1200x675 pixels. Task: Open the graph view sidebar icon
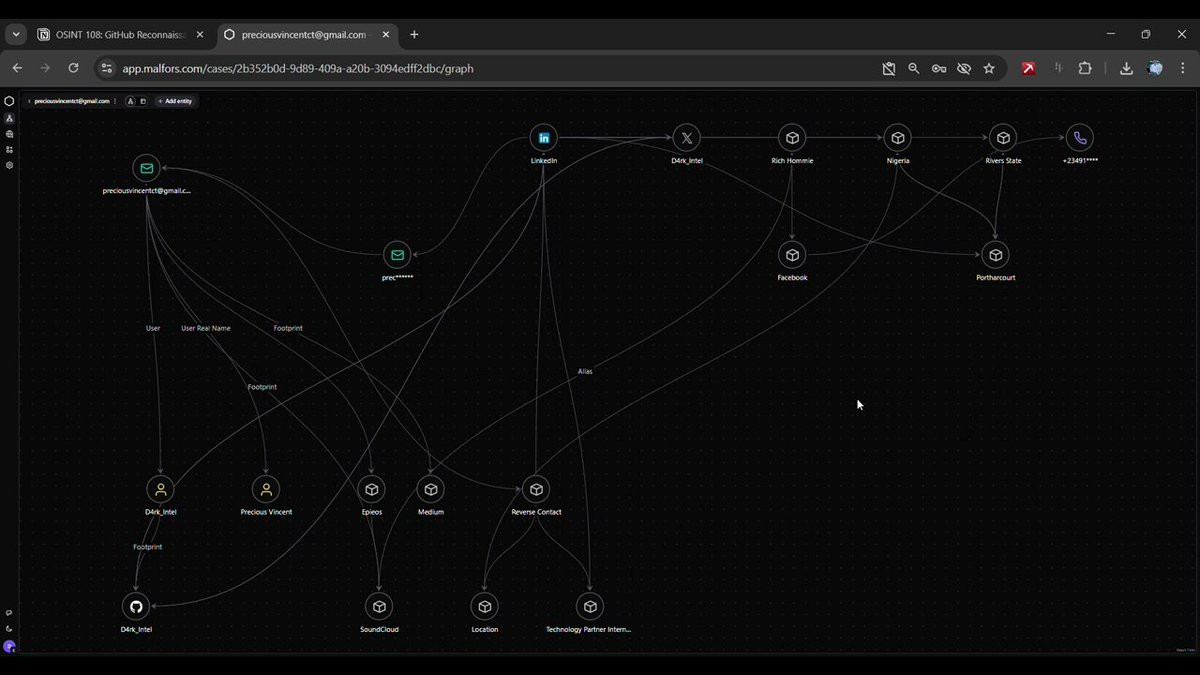click(9, 118)
